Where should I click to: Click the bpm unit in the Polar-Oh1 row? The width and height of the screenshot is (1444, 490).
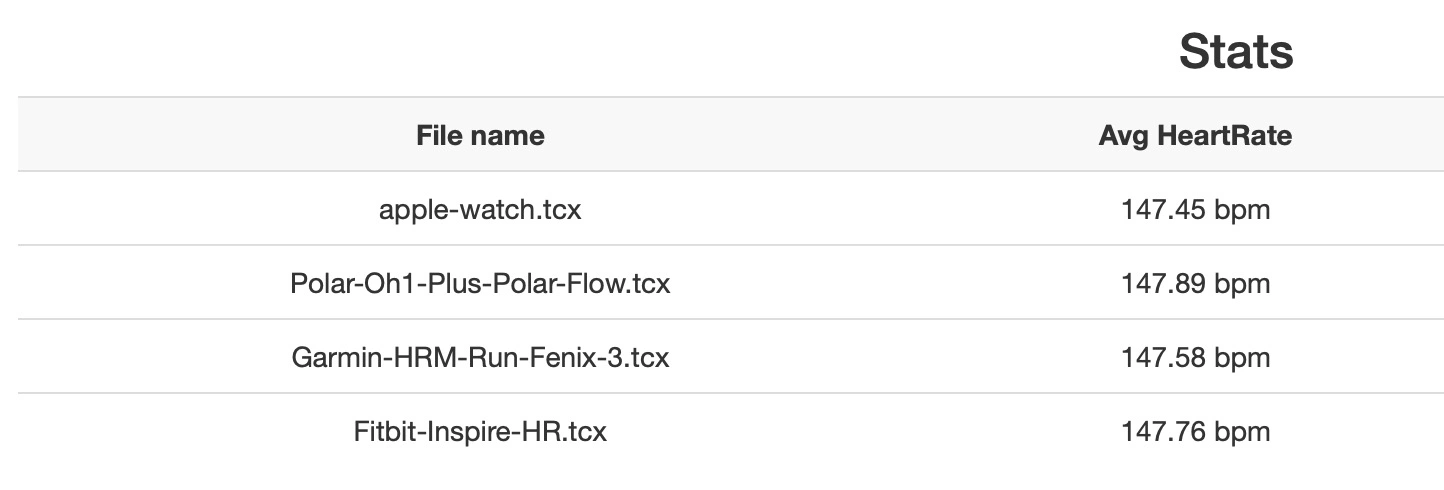click(x=1243, y=285)
